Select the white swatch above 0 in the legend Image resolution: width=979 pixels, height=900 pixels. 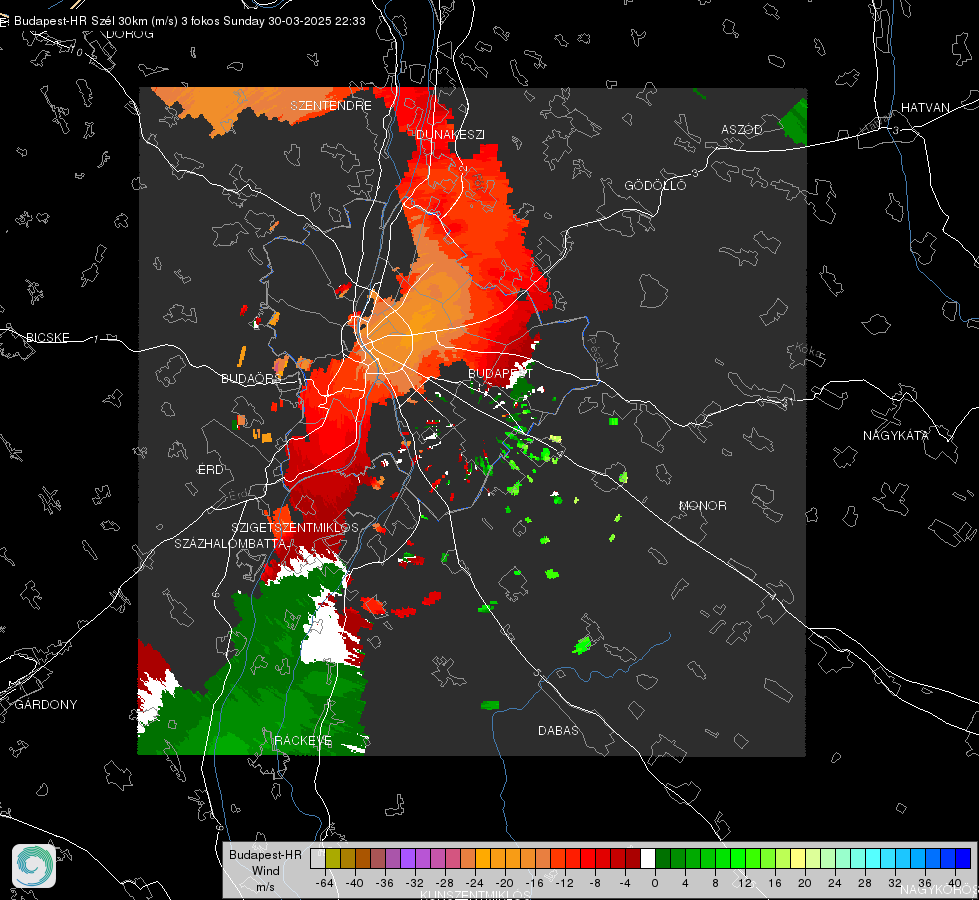coord(648,858)
